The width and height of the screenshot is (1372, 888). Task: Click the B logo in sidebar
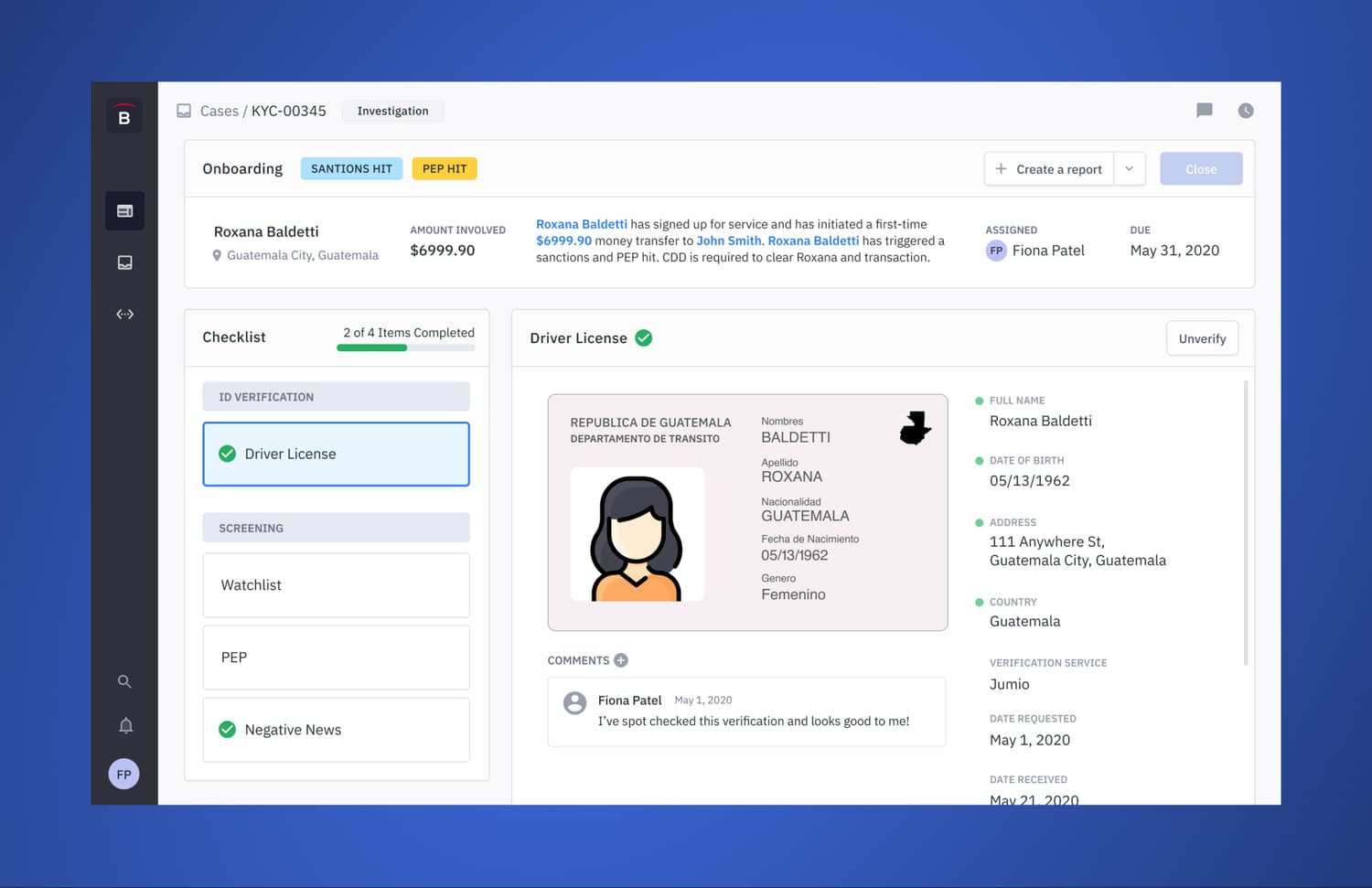[x=124, y=116]
